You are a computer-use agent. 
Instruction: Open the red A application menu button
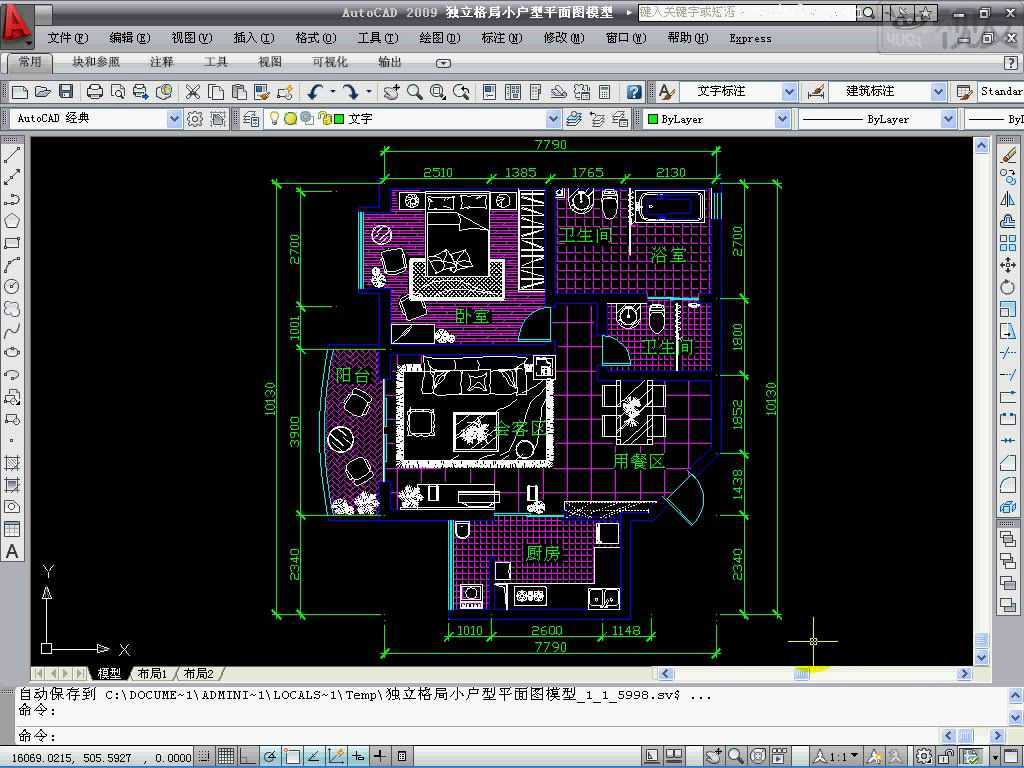[17, 25]
